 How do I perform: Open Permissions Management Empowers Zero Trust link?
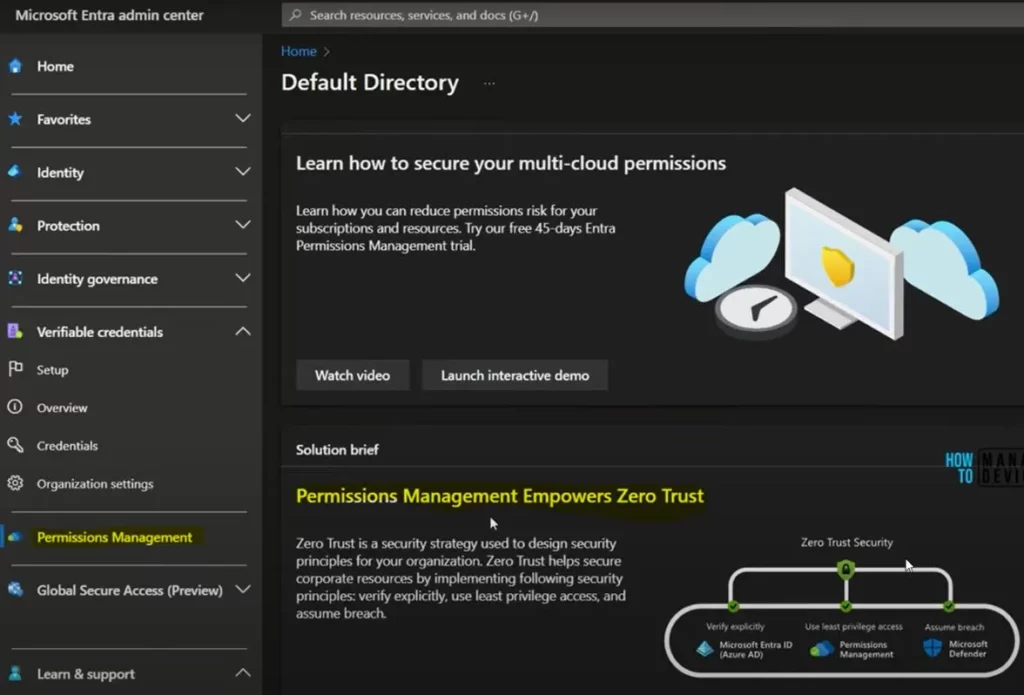[x=500, y=496]
